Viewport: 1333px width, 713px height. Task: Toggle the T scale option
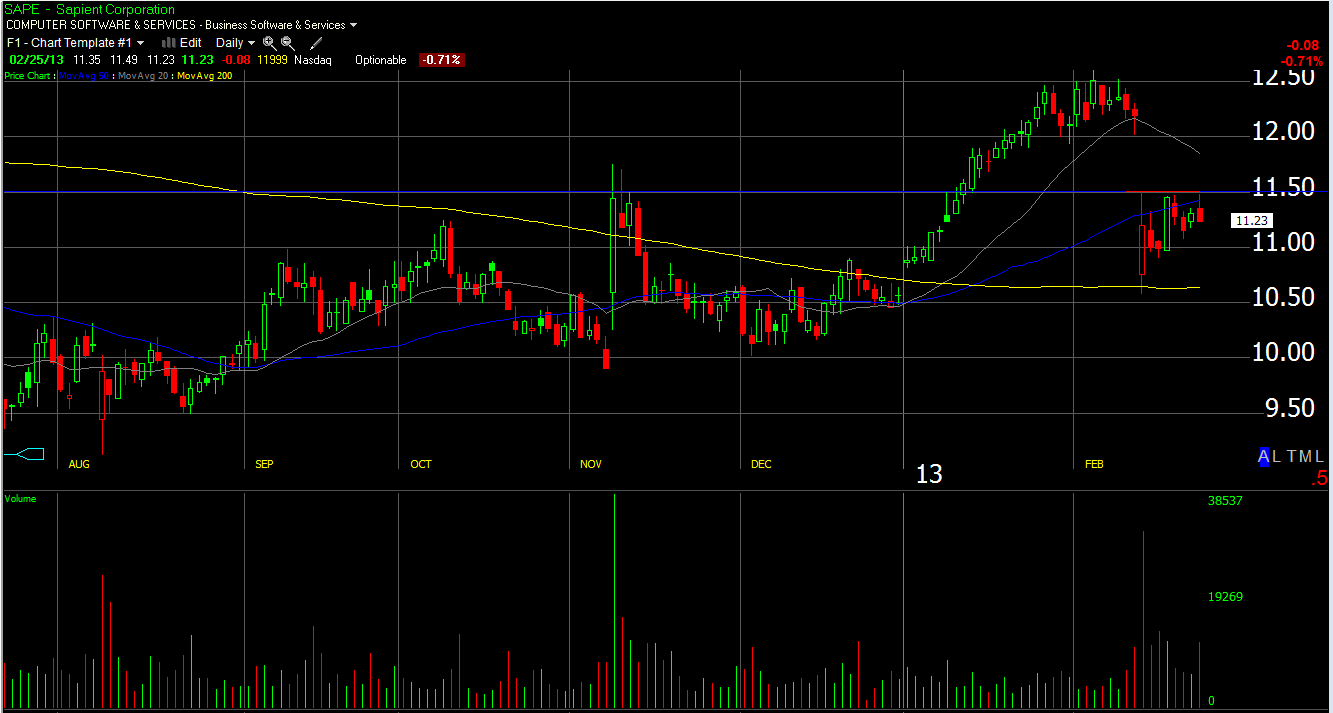tap(1291, 456)
